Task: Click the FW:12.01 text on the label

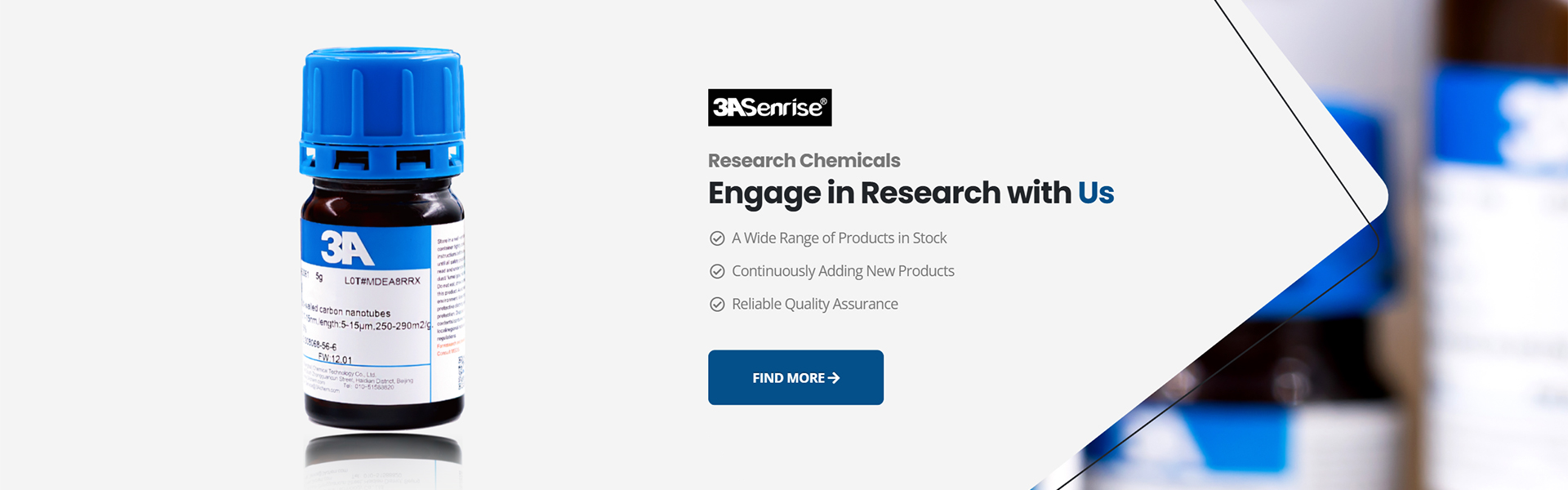Action: 335,358
